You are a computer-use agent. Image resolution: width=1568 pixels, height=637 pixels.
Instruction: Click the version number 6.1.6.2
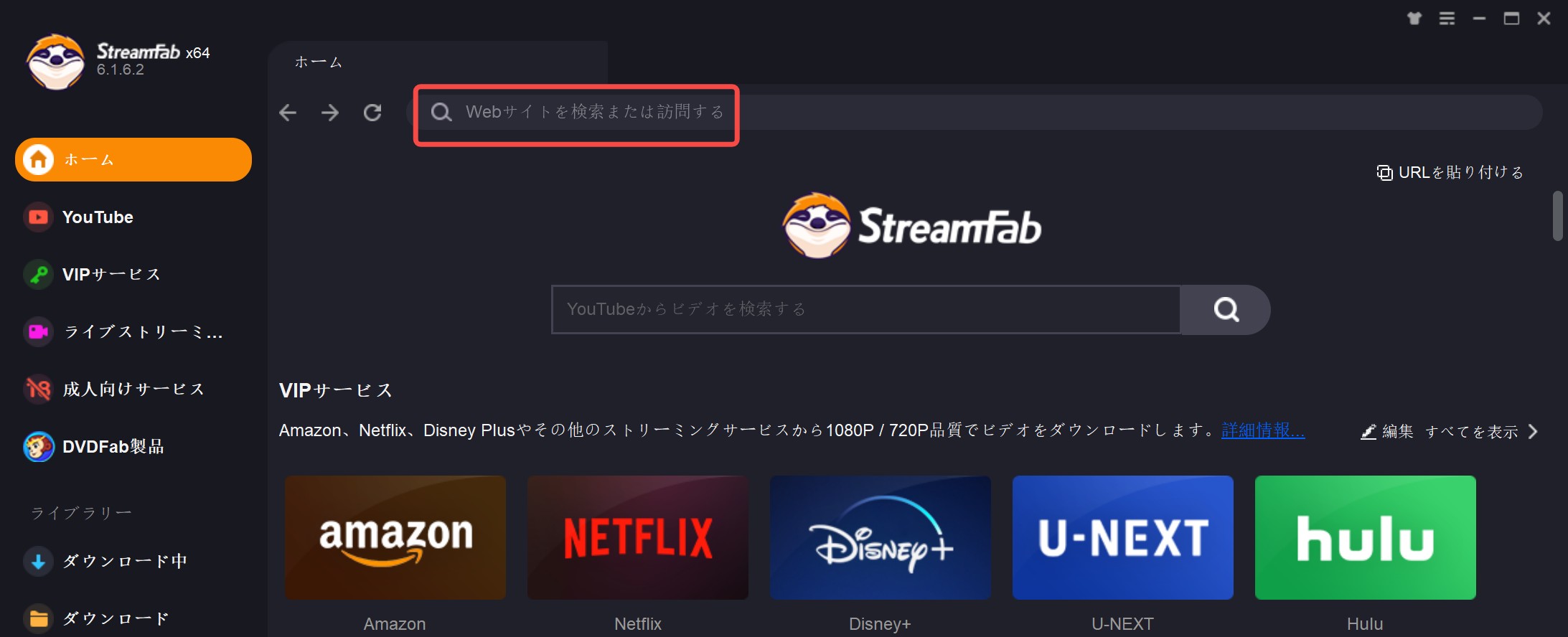point(121,70)
